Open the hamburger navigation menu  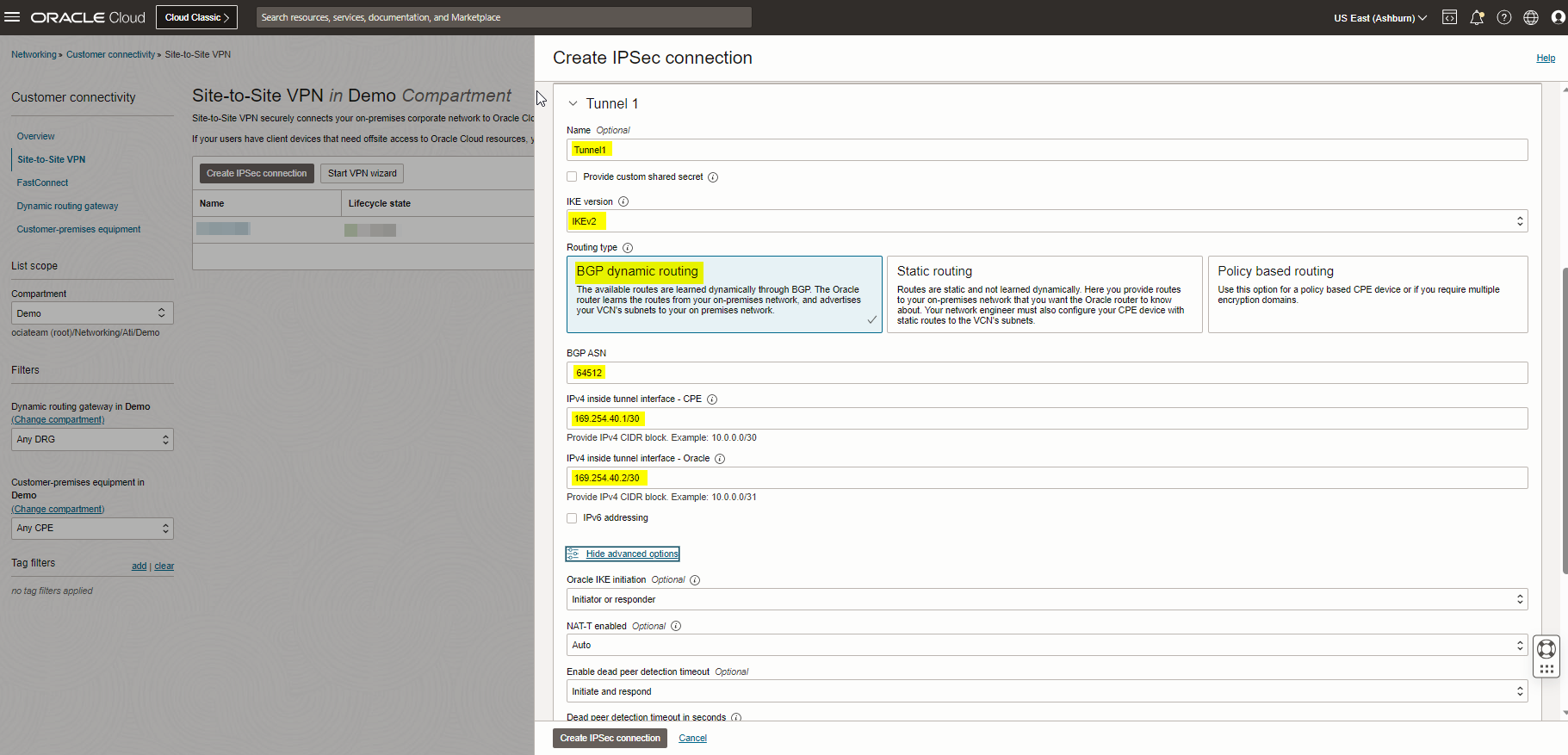coord(13,17)
